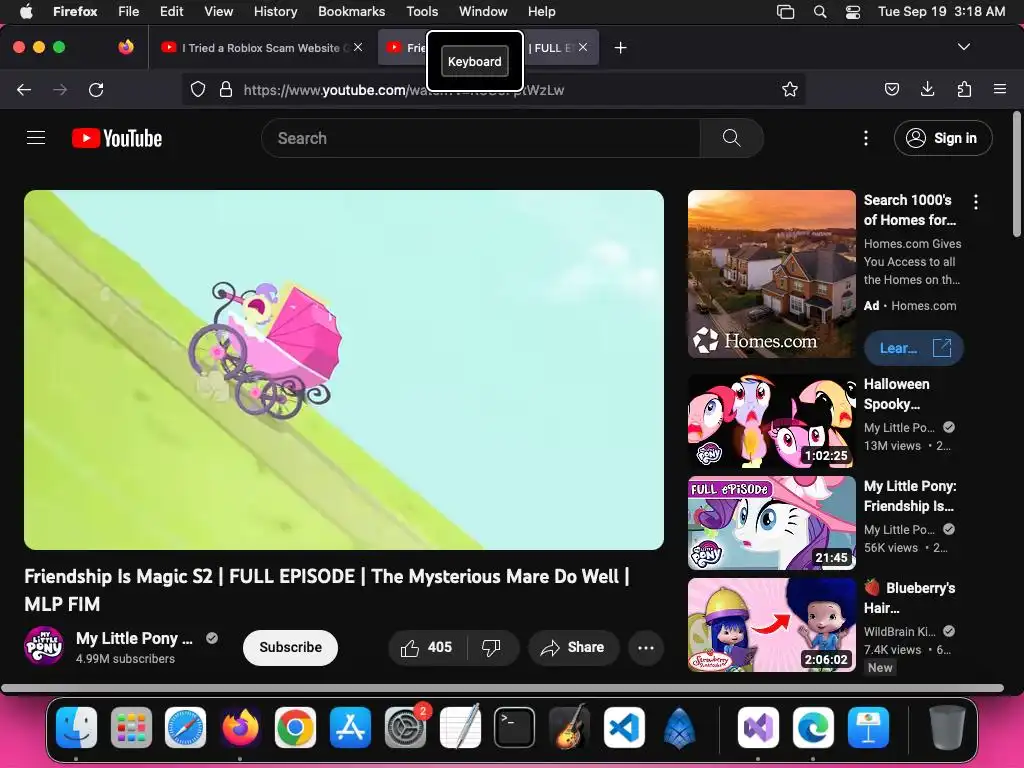Open Google Chrome in dock

pos(295,727)
